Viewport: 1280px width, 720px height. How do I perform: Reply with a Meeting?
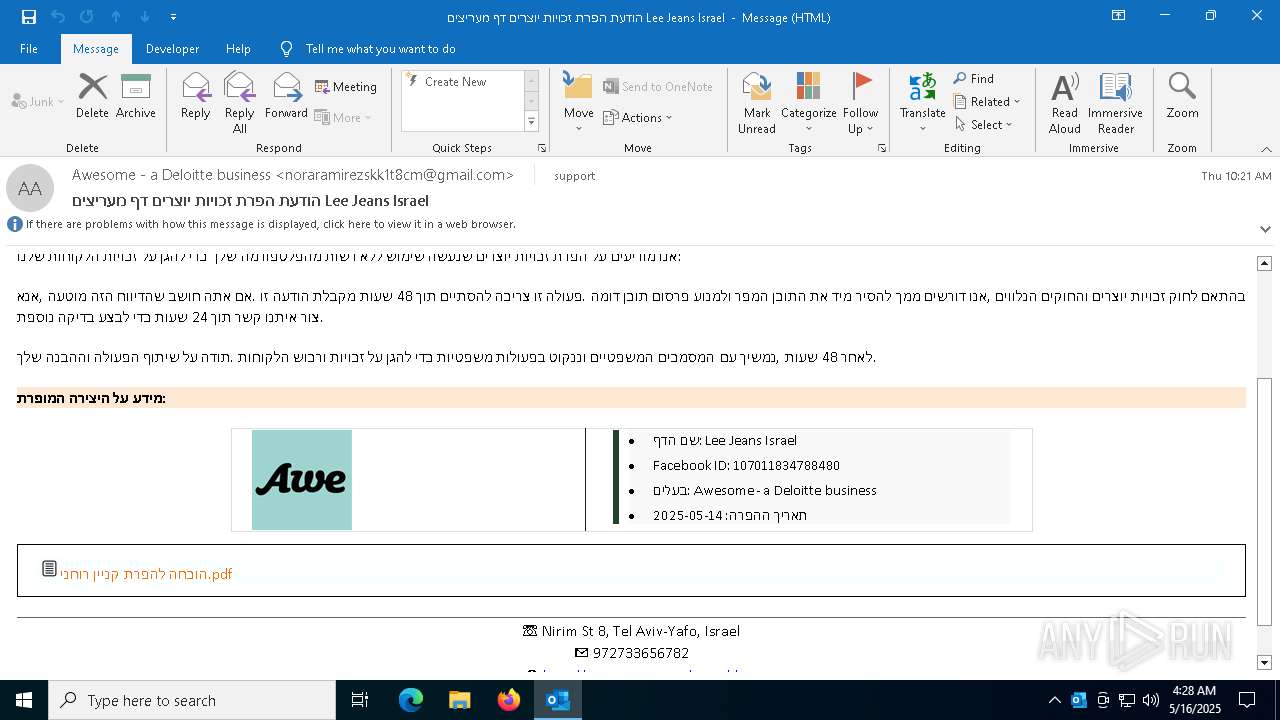346,87
